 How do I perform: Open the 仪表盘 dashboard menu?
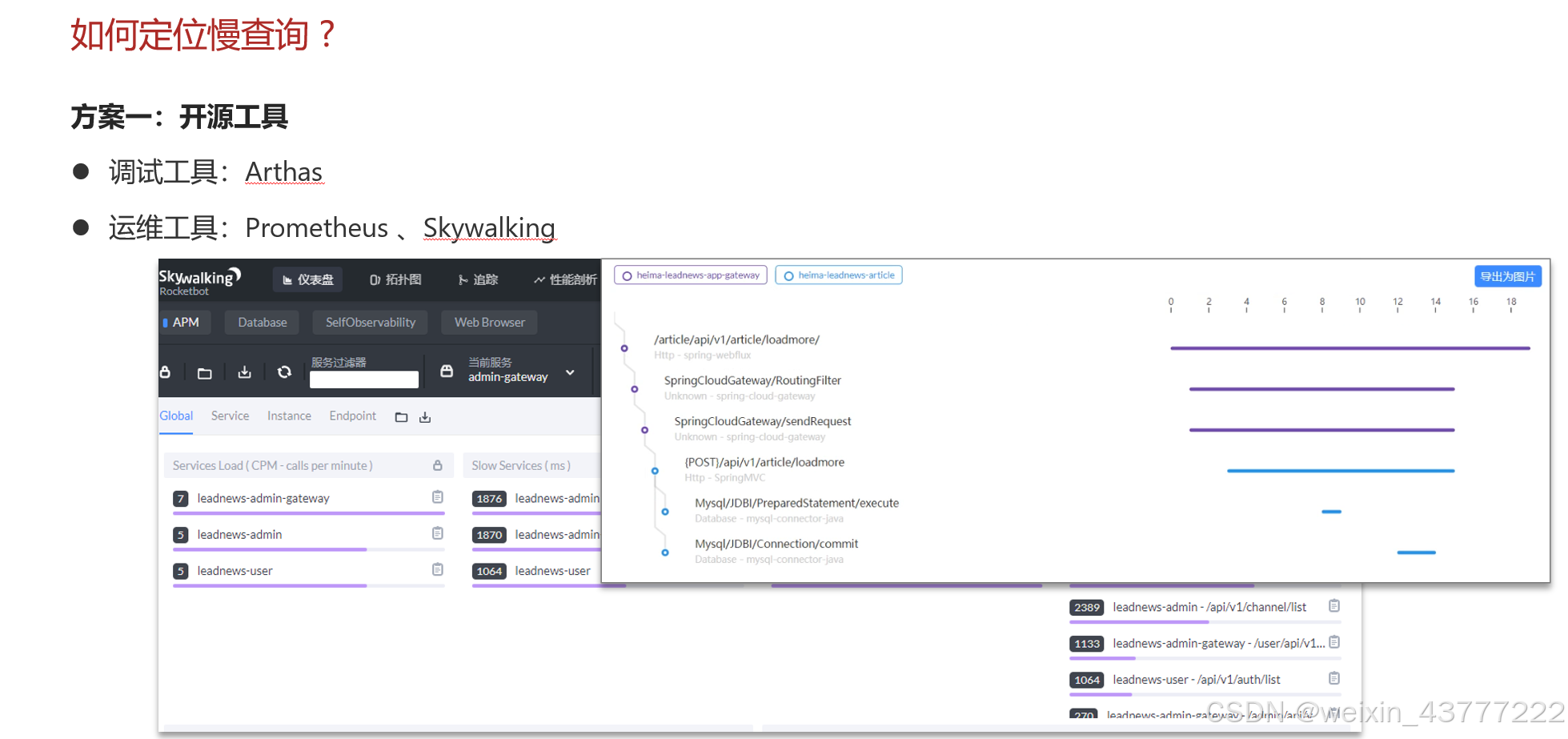[308, 279]
